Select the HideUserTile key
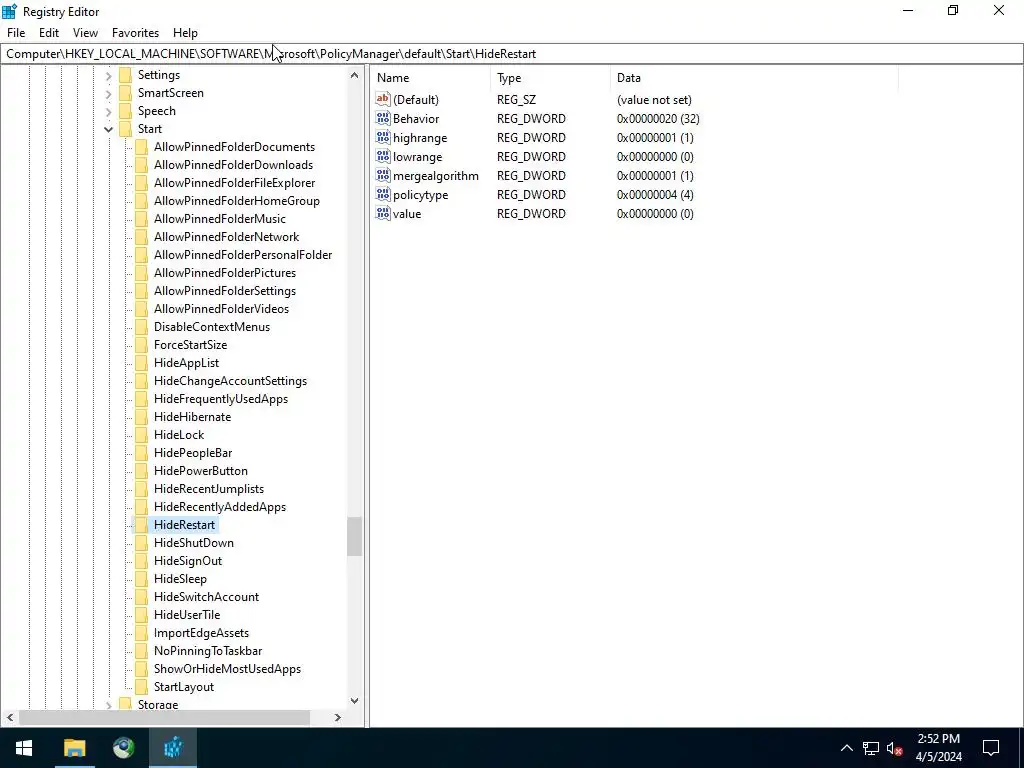The width and height of the screenshot is (1024, 768). click(x=187, y=615)
